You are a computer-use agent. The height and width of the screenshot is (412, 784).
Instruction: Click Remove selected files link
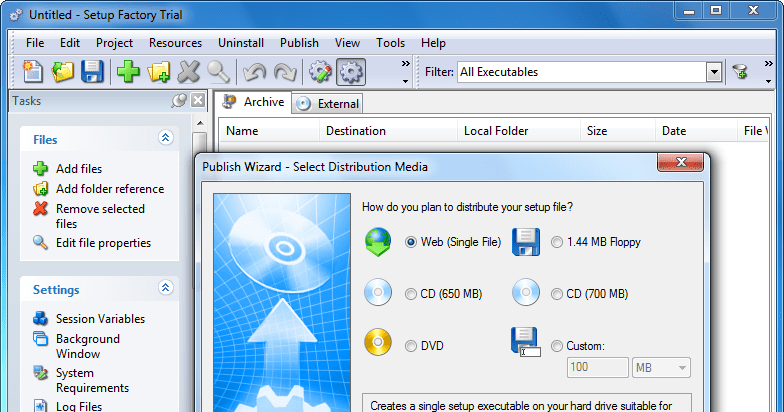pyautogui.click(x=100, y=216)
